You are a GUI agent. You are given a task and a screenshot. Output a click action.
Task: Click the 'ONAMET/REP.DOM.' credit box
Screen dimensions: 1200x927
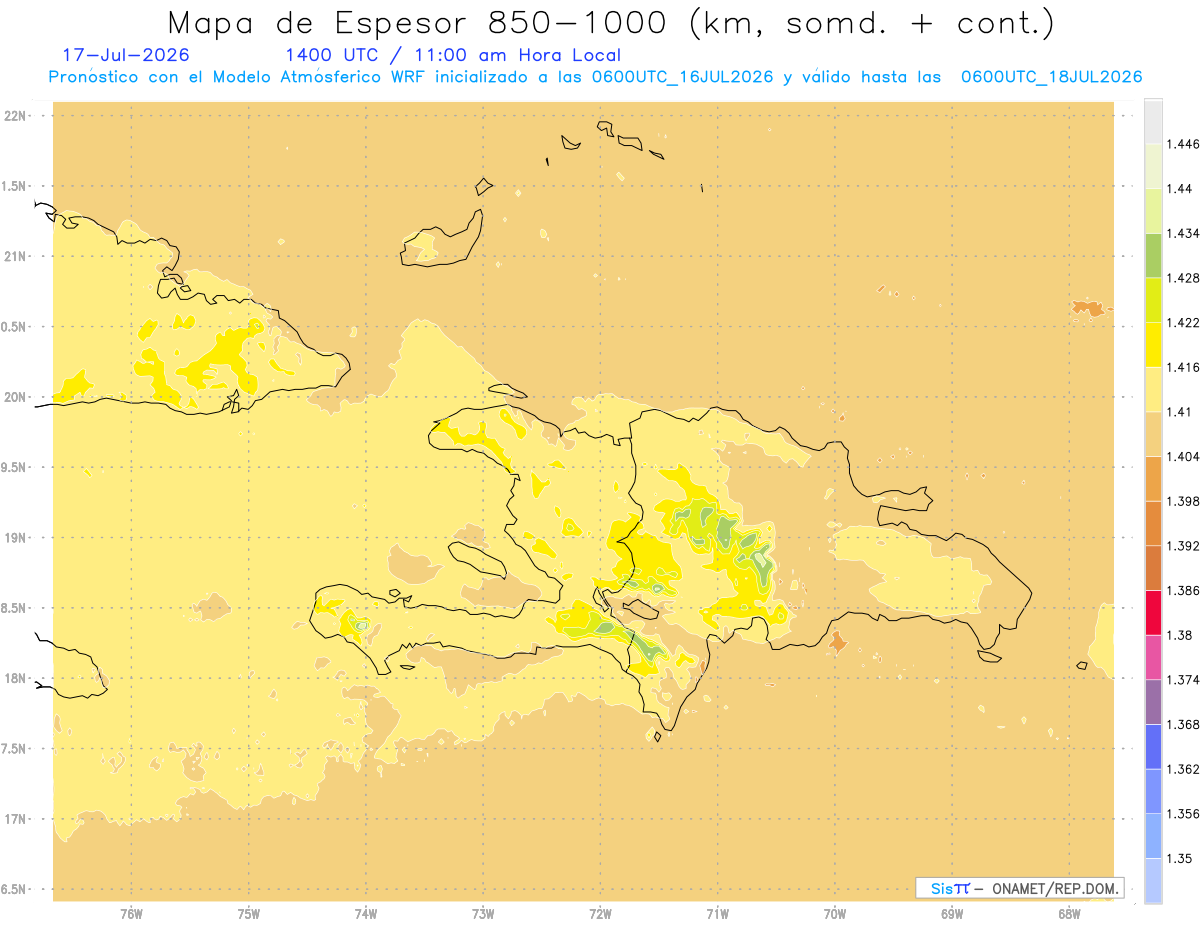pyautogui.click(x=1019, y=888)
